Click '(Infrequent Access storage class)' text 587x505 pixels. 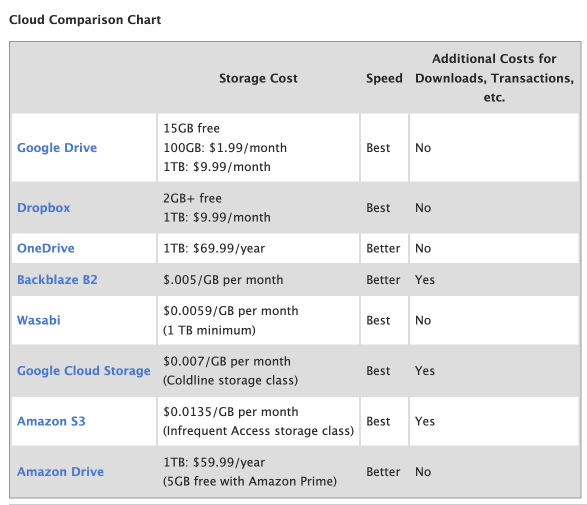pos(259,431)
